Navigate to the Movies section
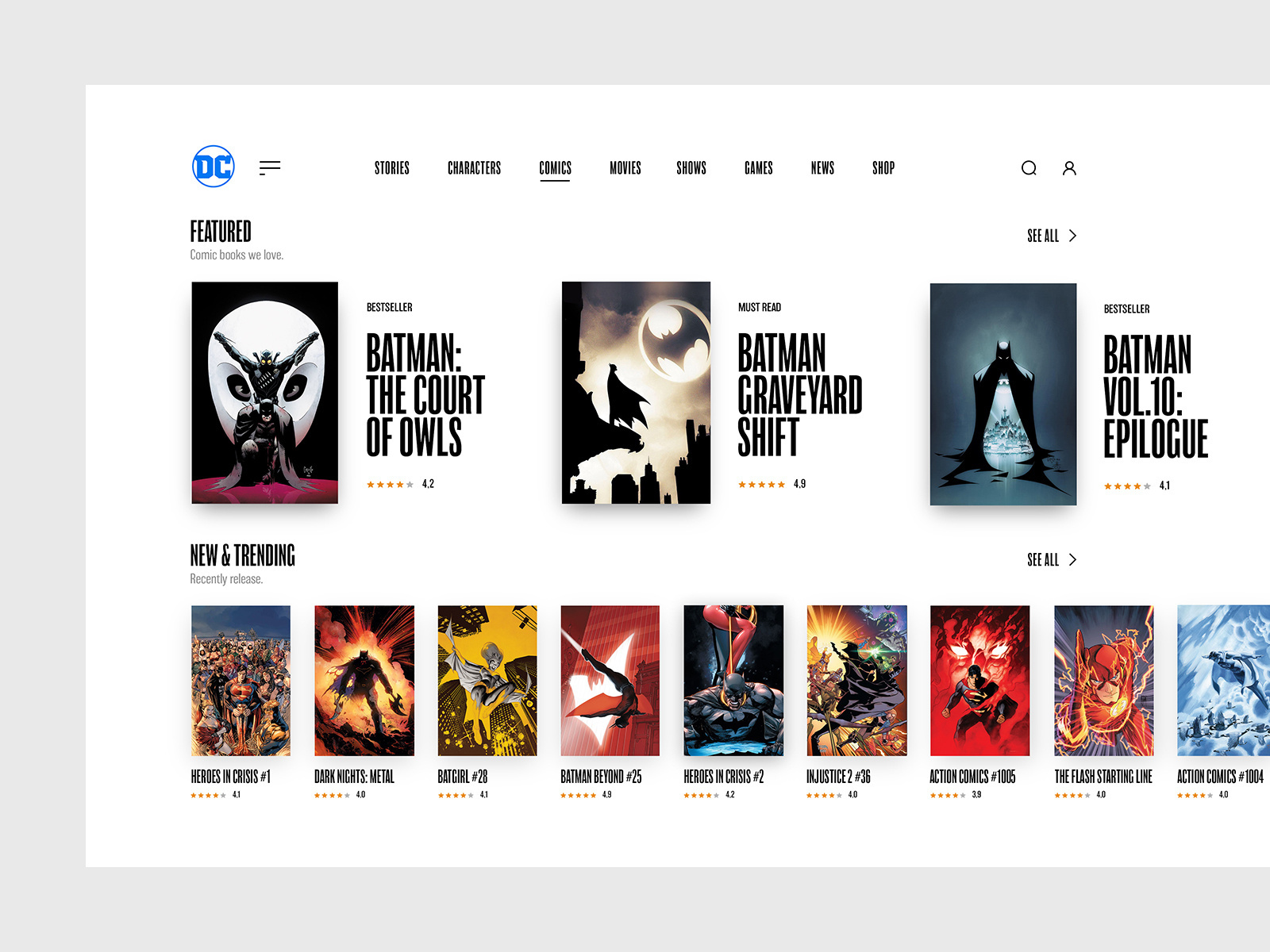The image size is (1270, 952). [625, 167]
